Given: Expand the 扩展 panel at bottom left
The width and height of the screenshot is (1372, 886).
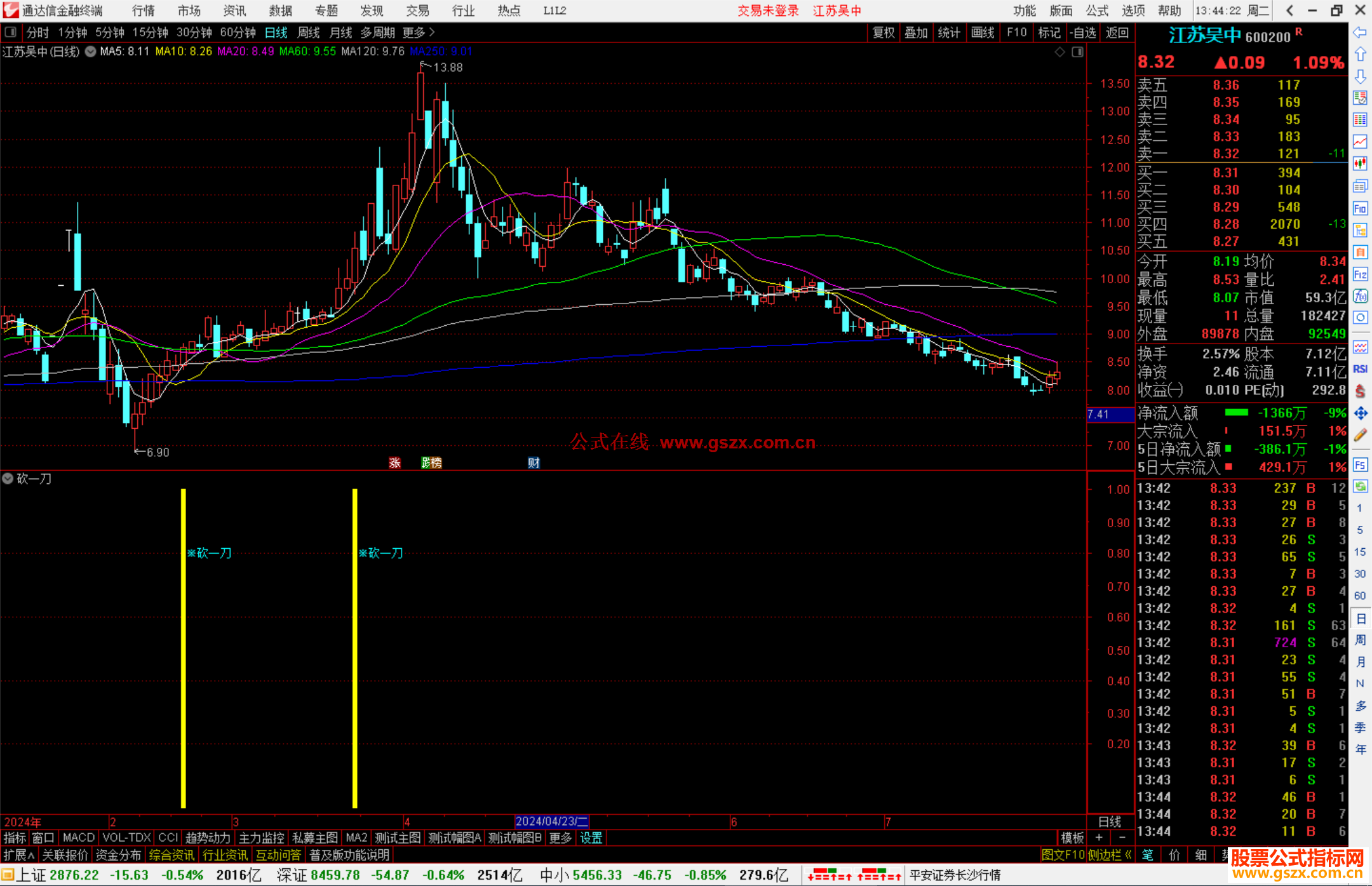Looking at the screenshot, I should tap(19, 855).
